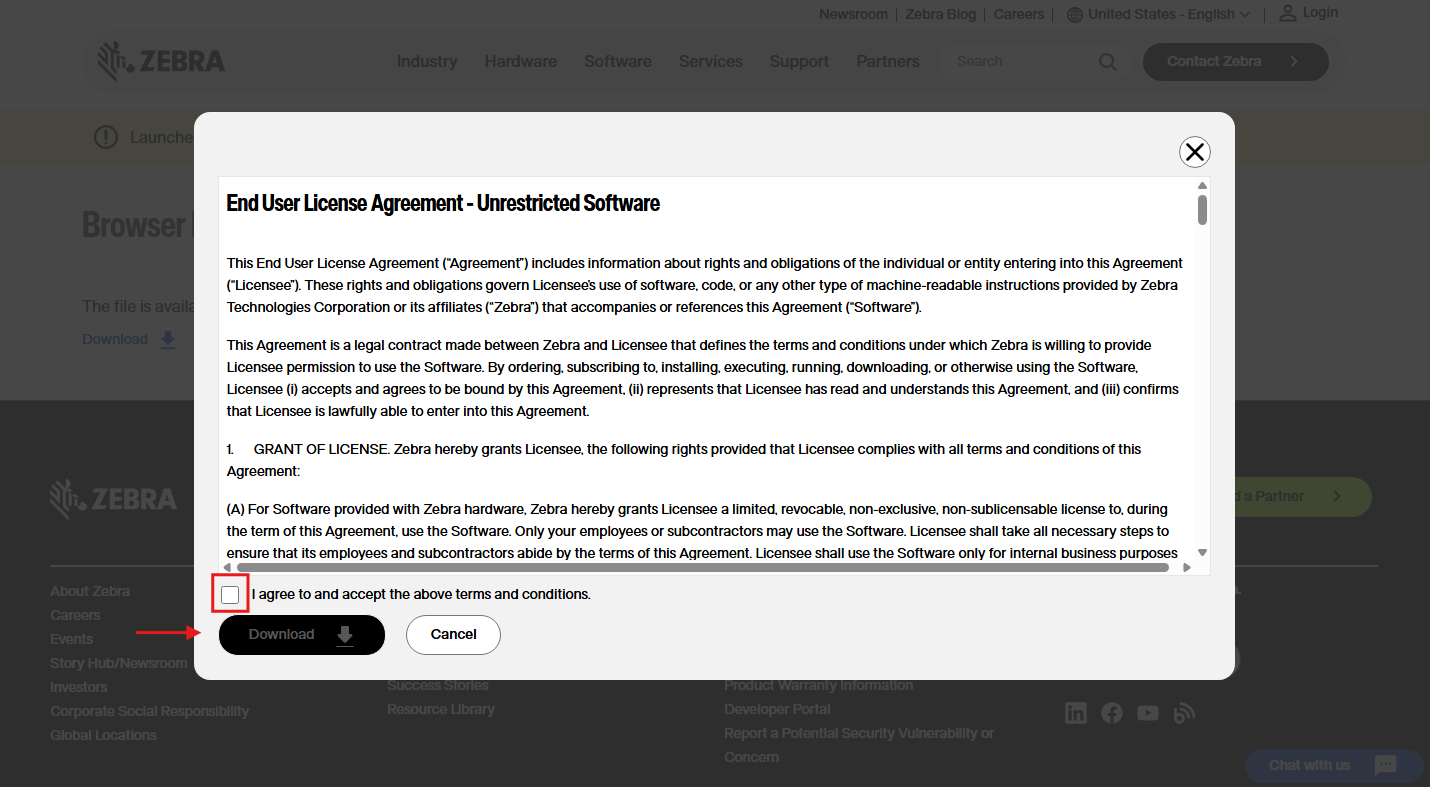Click into the Search input field
Screen dimensions: 1430x787
click(1020, 62)
